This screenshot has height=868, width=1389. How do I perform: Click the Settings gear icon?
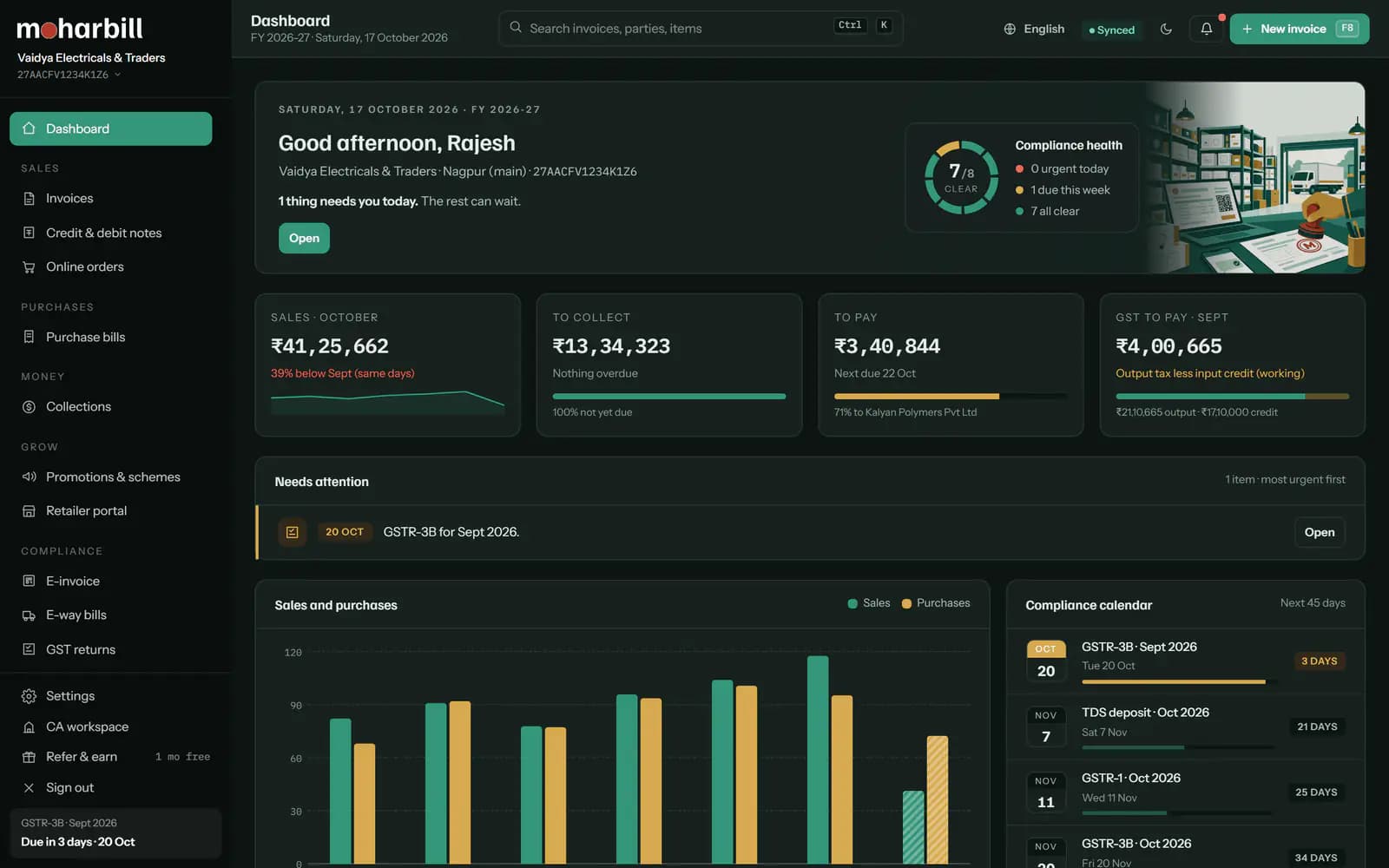pos(29,696)
